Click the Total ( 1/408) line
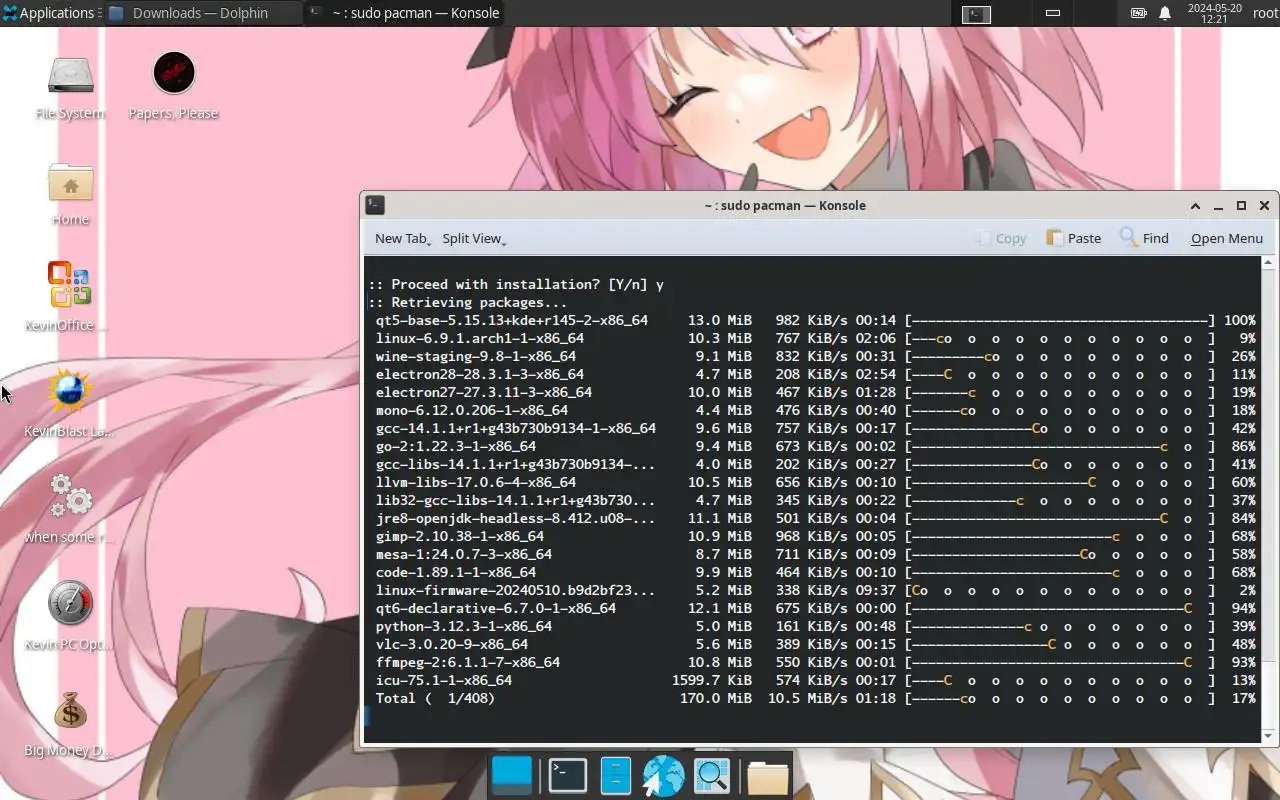This screenshot has height=800, width=1280. click(815, 698)
